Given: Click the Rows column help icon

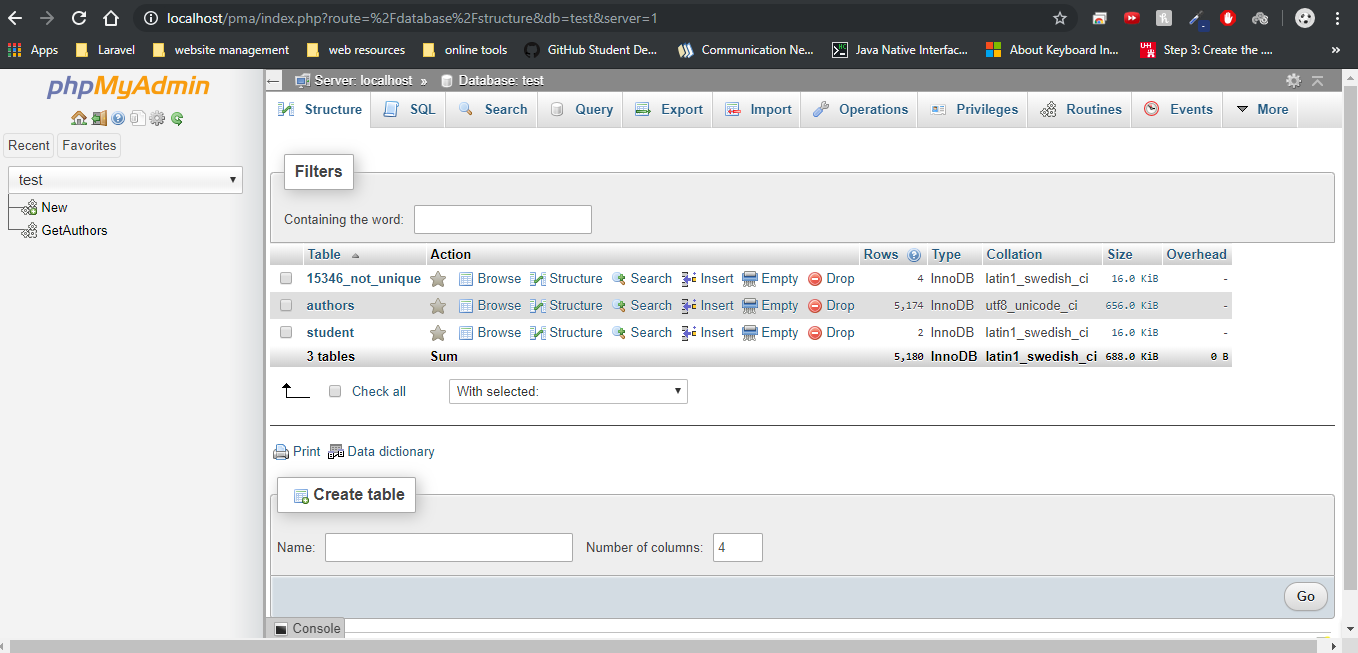Looking at the screenshot, I should pos(913,255).
